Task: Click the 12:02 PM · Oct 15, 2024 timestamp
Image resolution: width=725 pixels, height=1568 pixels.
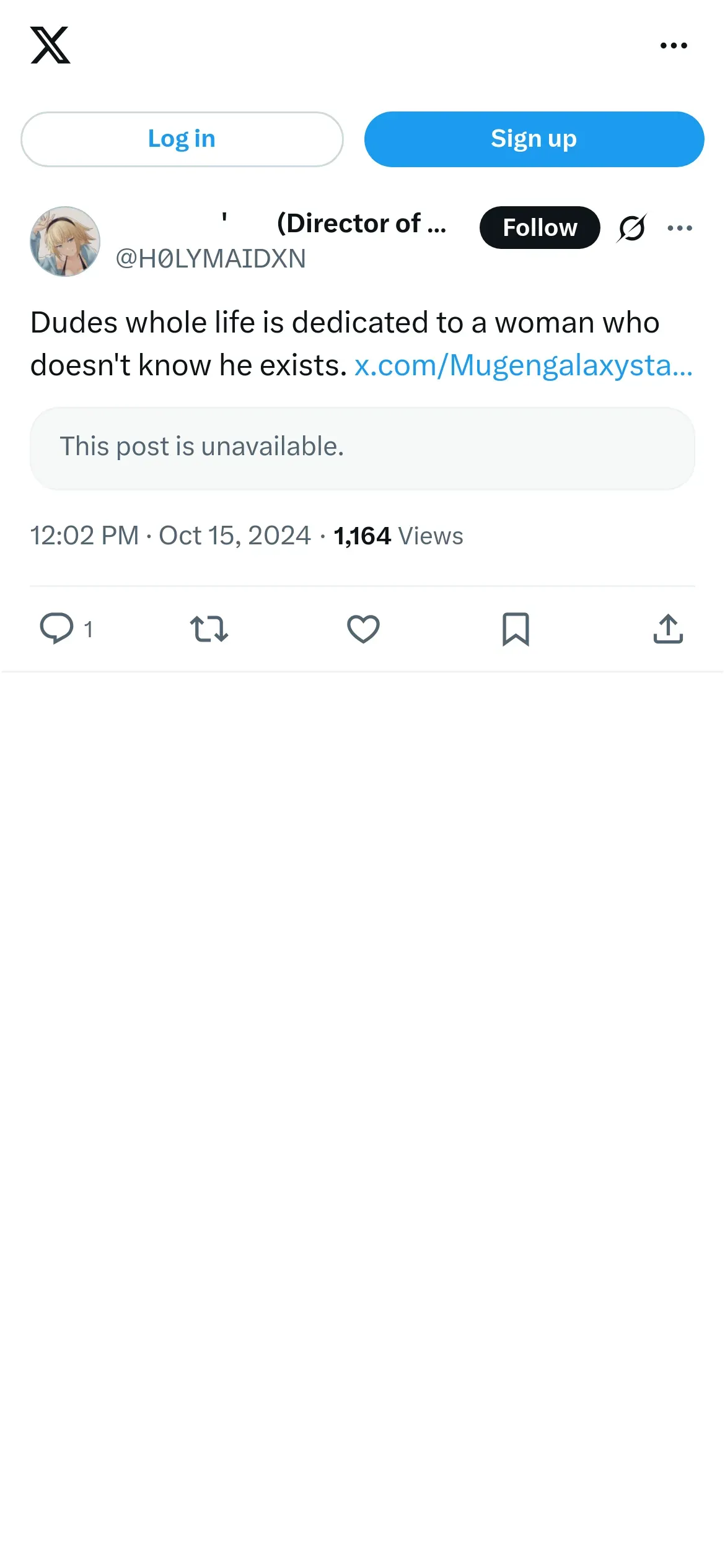Action: point(170,536)
